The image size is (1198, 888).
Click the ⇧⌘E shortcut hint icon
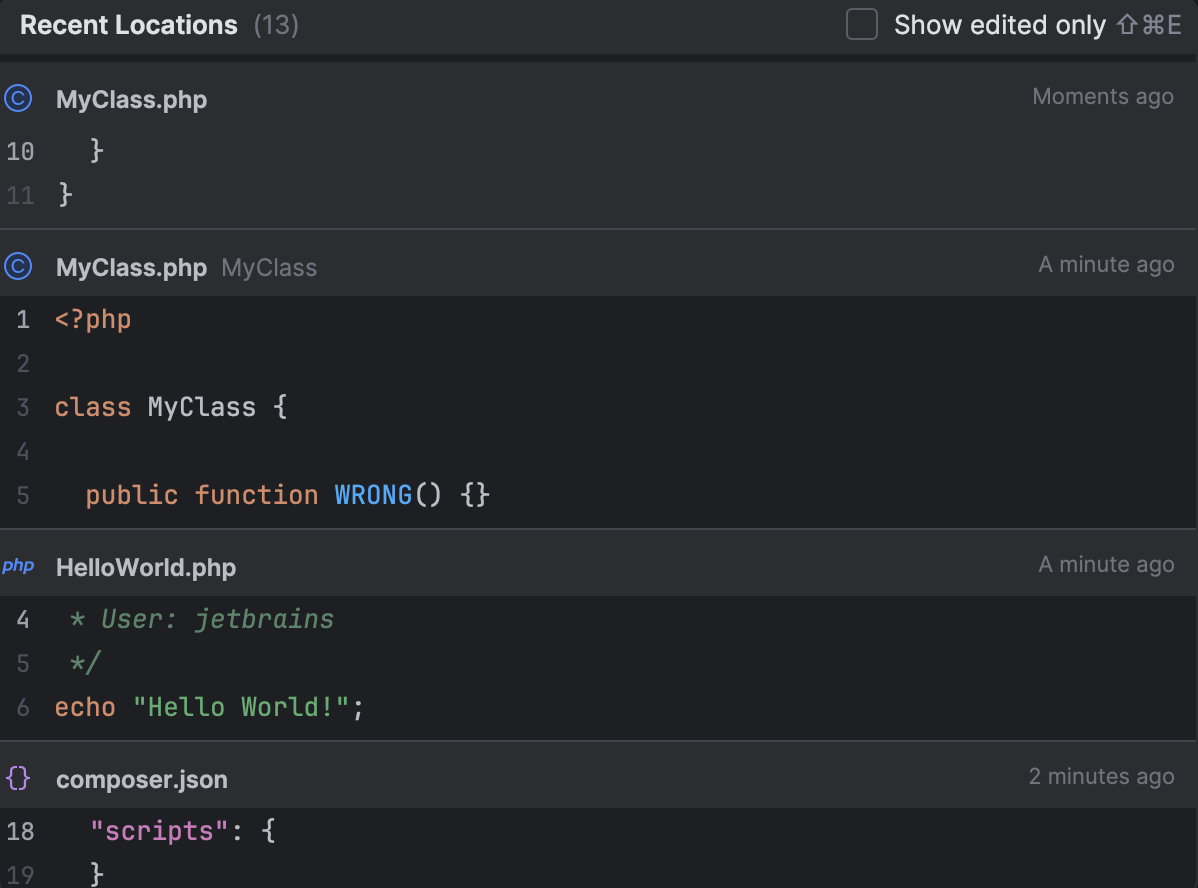click(x=1150, y=24)
